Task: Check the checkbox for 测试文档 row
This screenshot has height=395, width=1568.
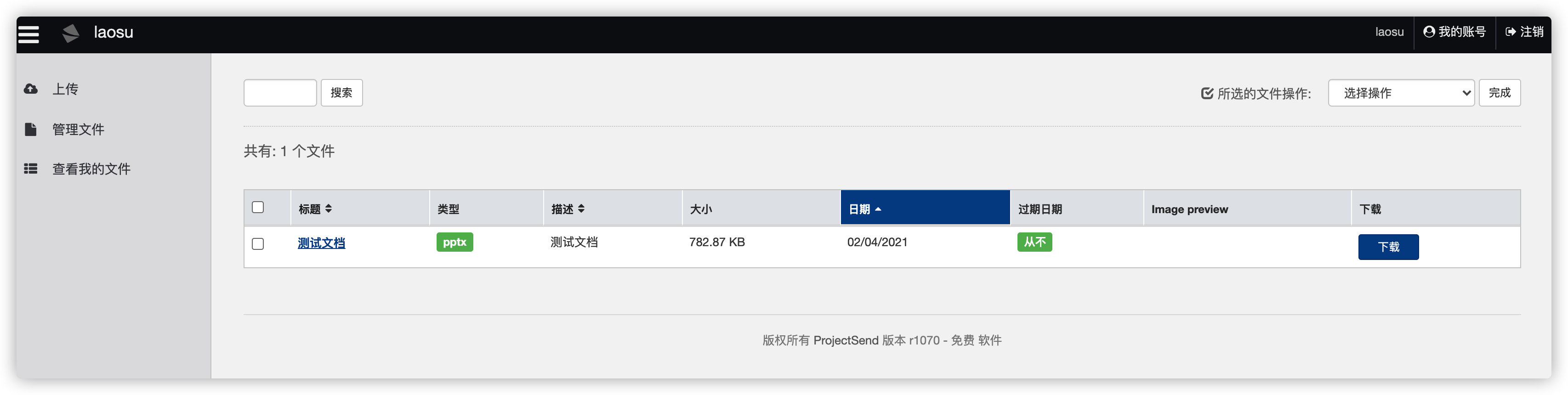Action: click(x=258, y=243)
